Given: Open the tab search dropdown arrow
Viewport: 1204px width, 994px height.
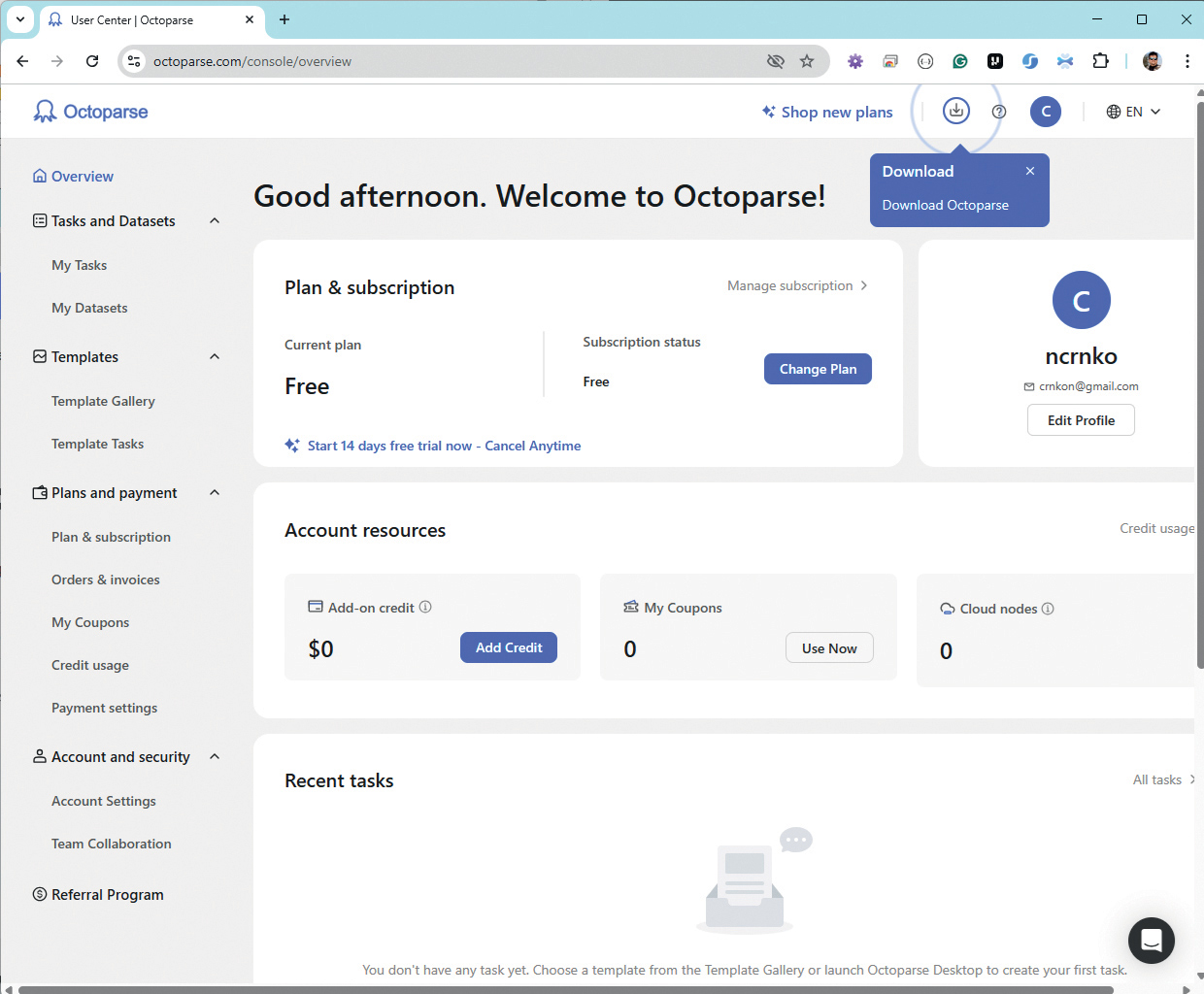Looking at the screenshot, I should coord(20,19).
